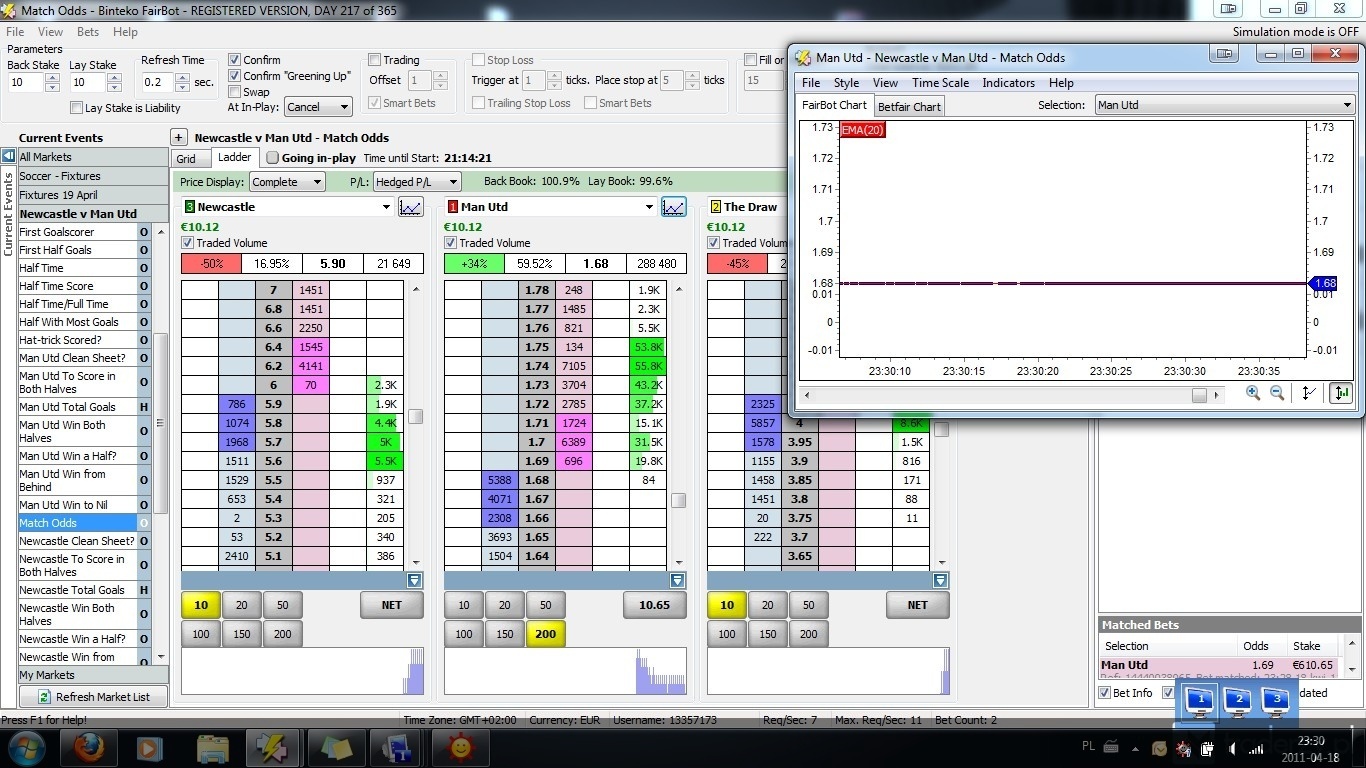
Task: Increase the Lay Stake spinner value
Action: tap(113, 77)
